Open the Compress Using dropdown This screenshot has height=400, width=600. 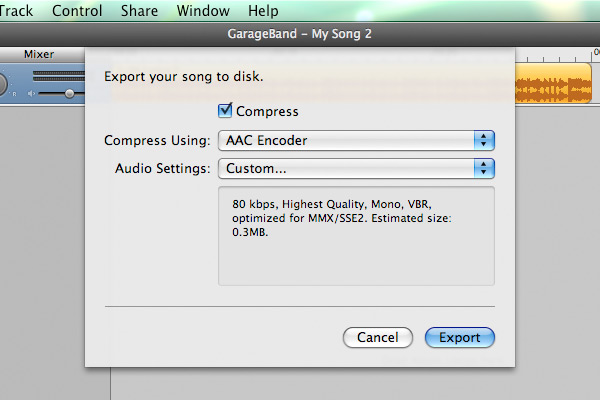(x=356, y=140)
